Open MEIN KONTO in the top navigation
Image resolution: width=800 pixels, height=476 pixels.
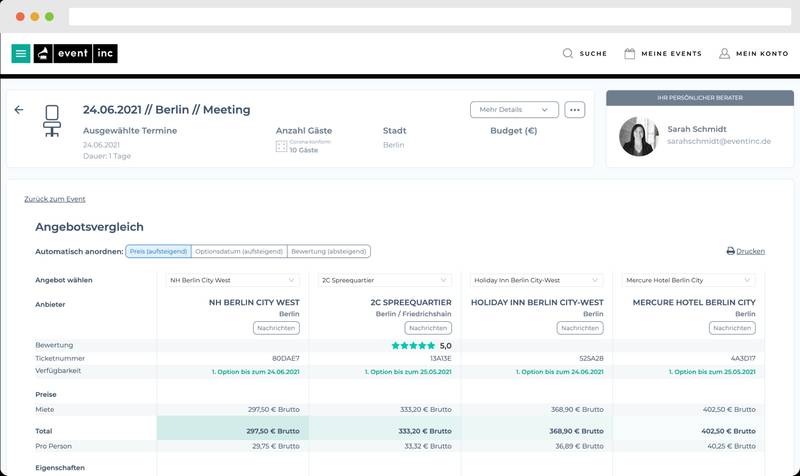(762, 54)
